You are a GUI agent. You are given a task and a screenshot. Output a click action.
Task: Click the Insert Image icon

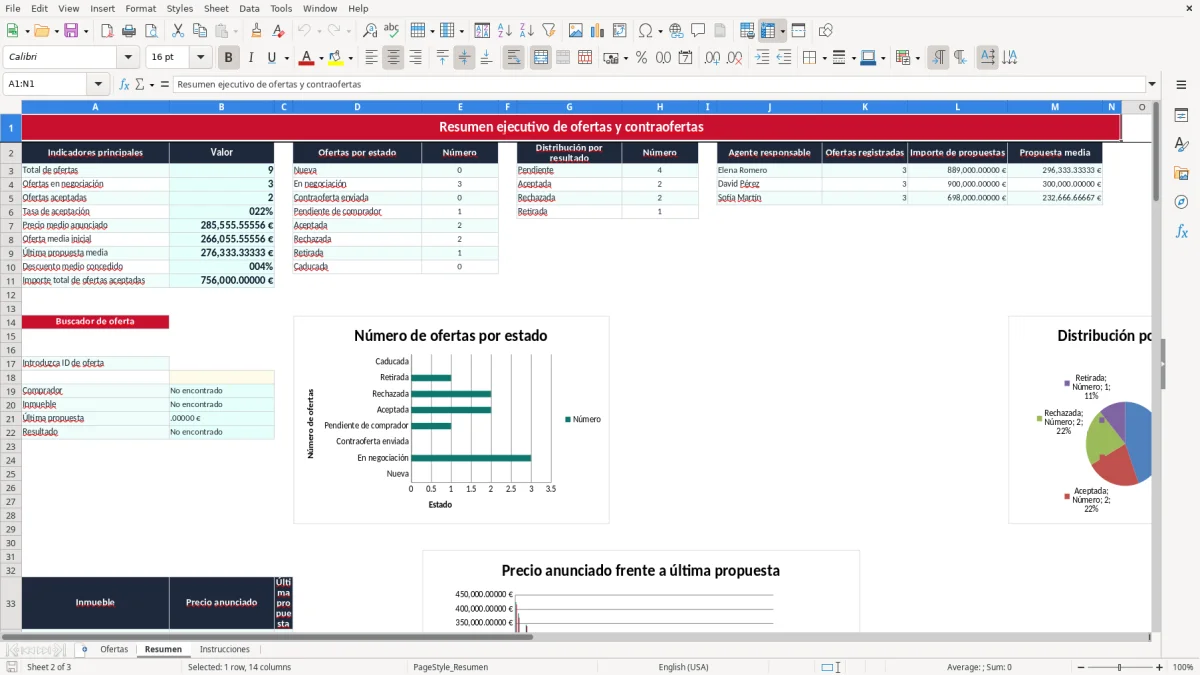click(x=575, y=31)
